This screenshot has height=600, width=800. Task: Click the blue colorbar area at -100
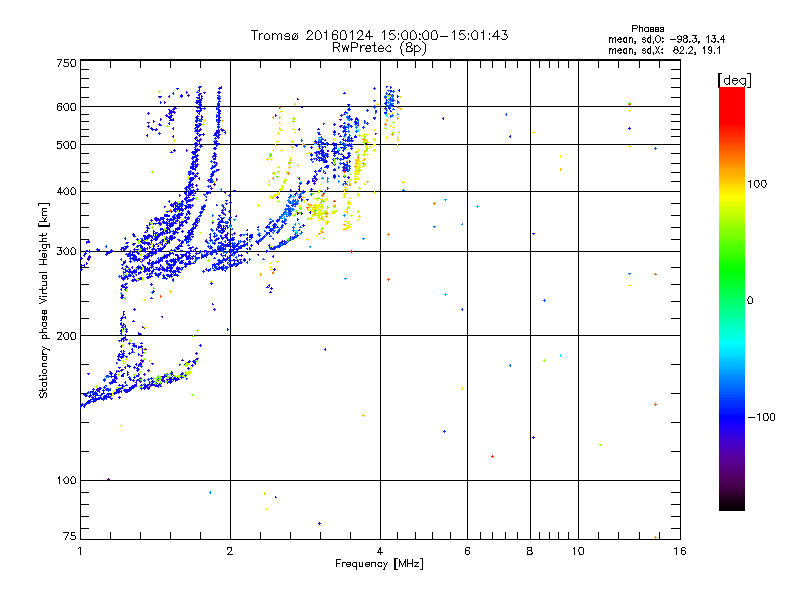coord(732,417)
